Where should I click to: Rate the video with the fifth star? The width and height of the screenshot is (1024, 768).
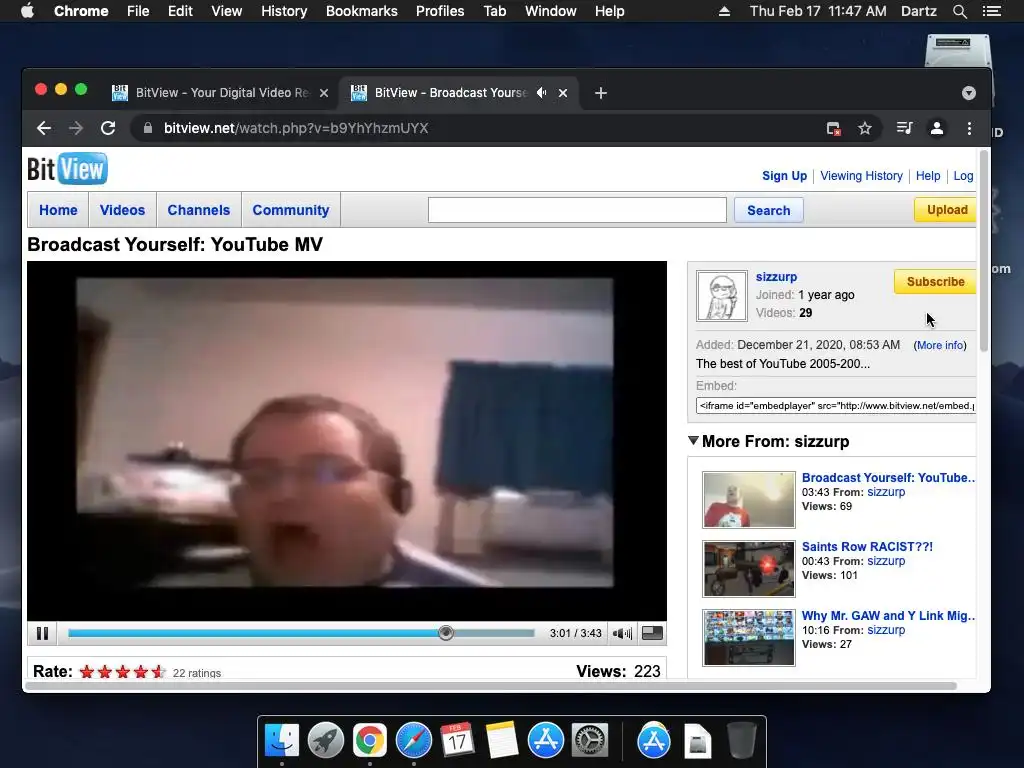tap(159, 672)
